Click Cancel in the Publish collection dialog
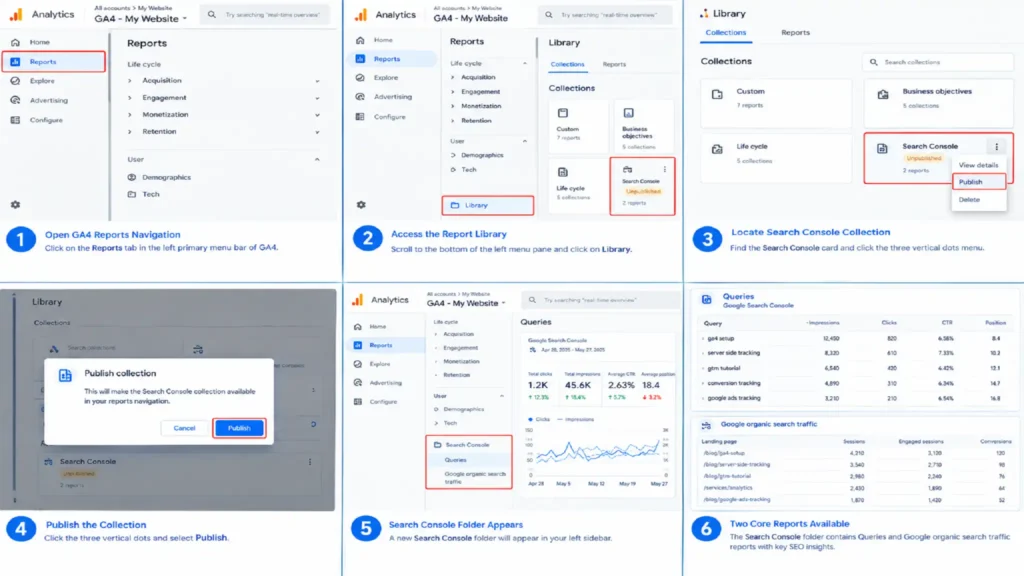Viewport: 1024px width, 576px height. pyautogui.click(x=184, y=428)
